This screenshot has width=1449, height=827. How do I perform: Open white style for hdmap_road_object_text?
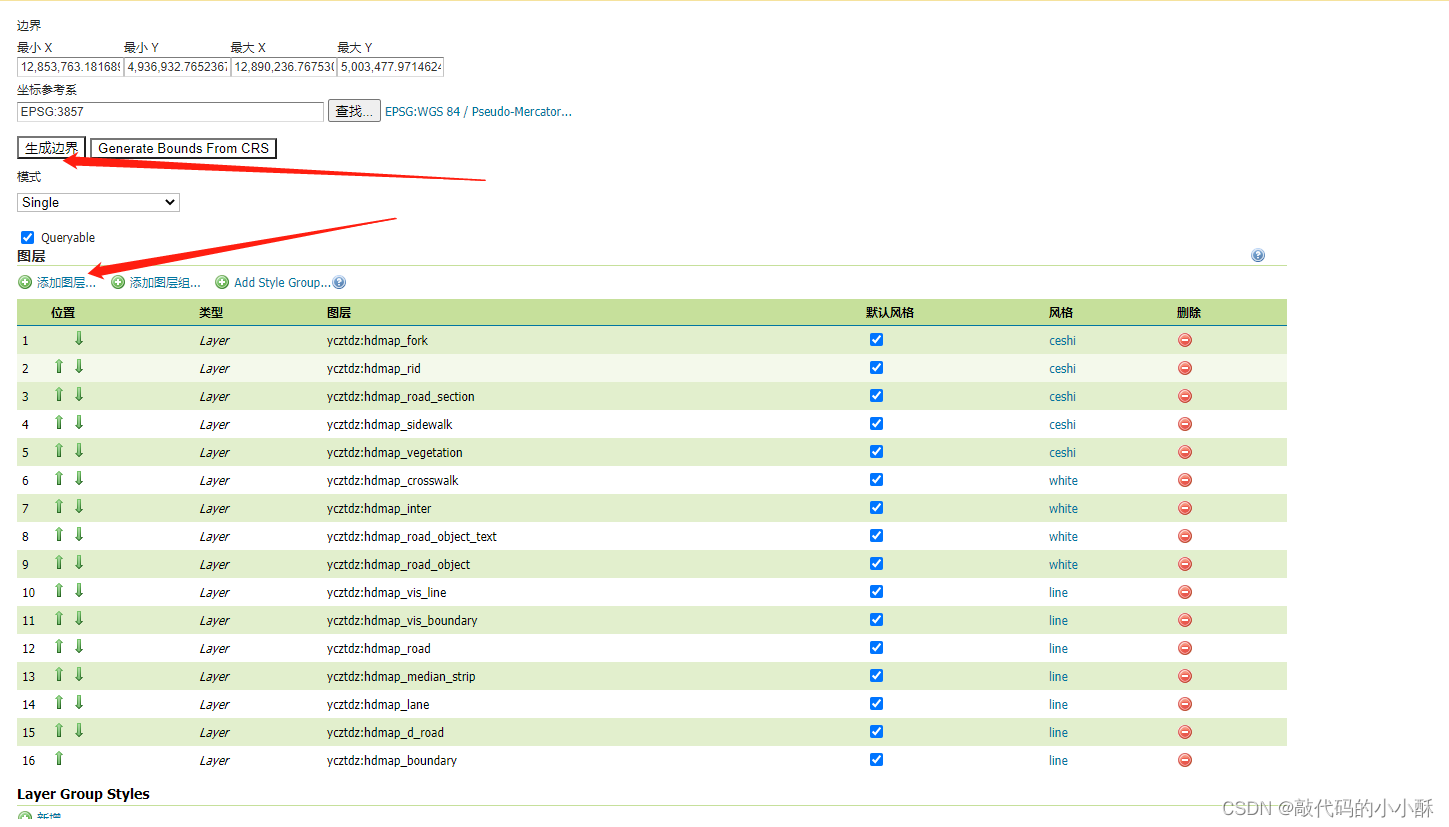(1063, 536)
